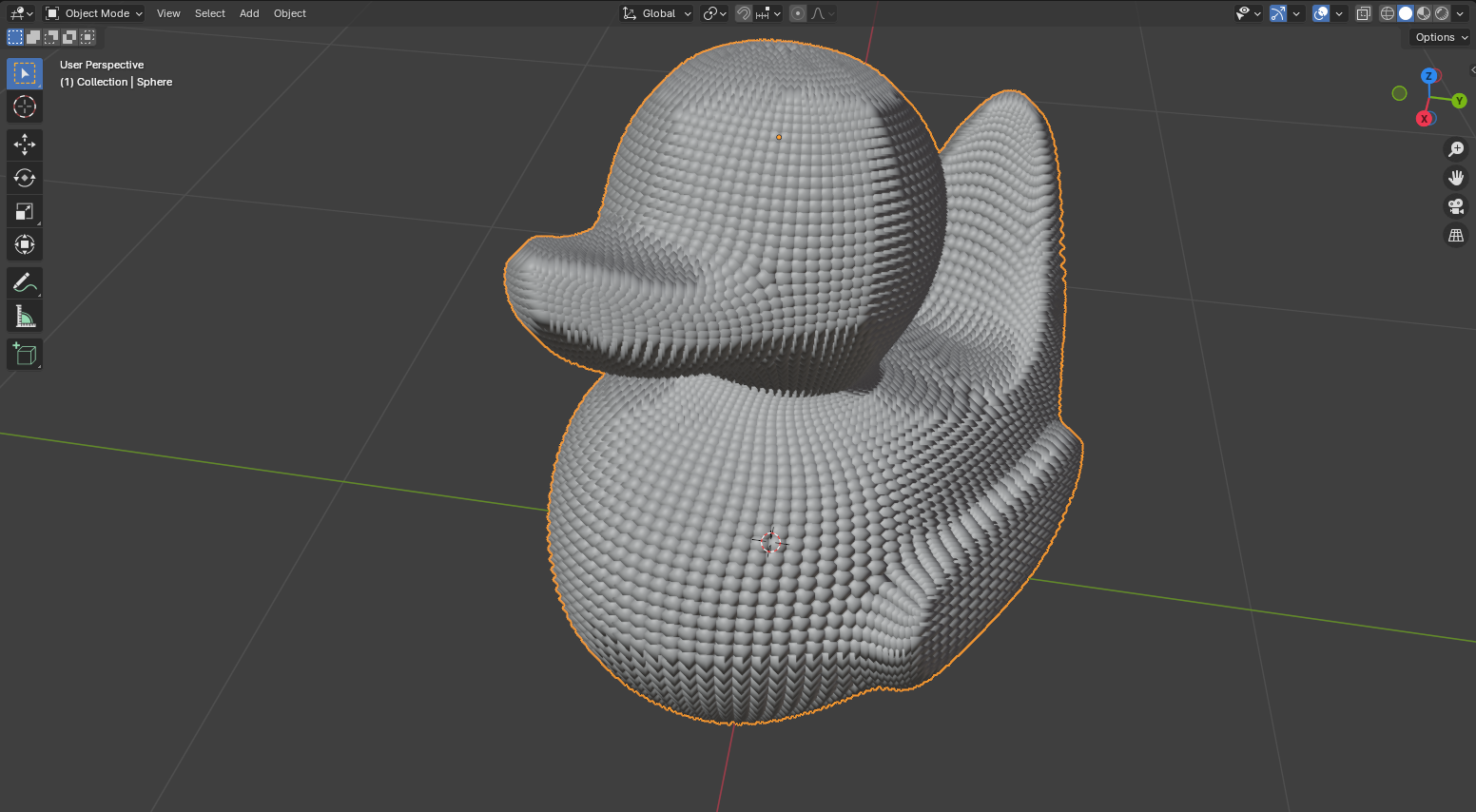Open the Select menu
This screenshot has width=1476, height=812.
pyautogui.click(x=209, y=13)
